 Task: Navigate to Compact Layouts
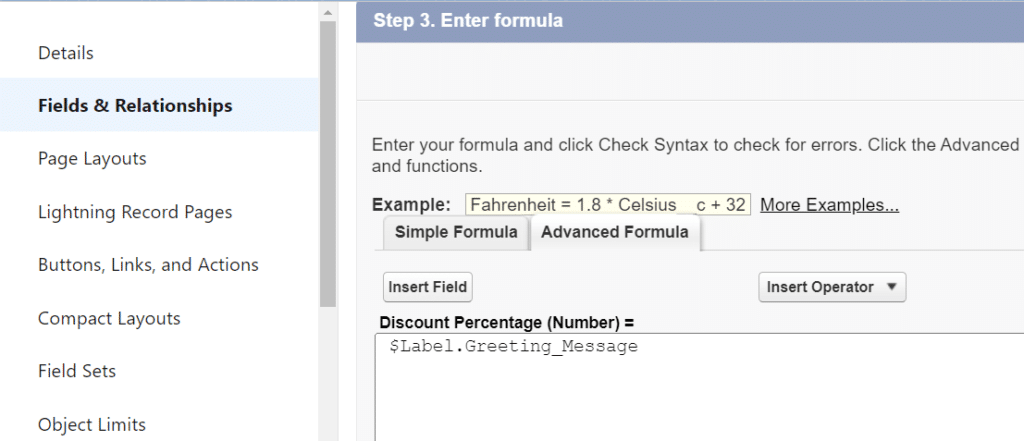pos(109,318)
